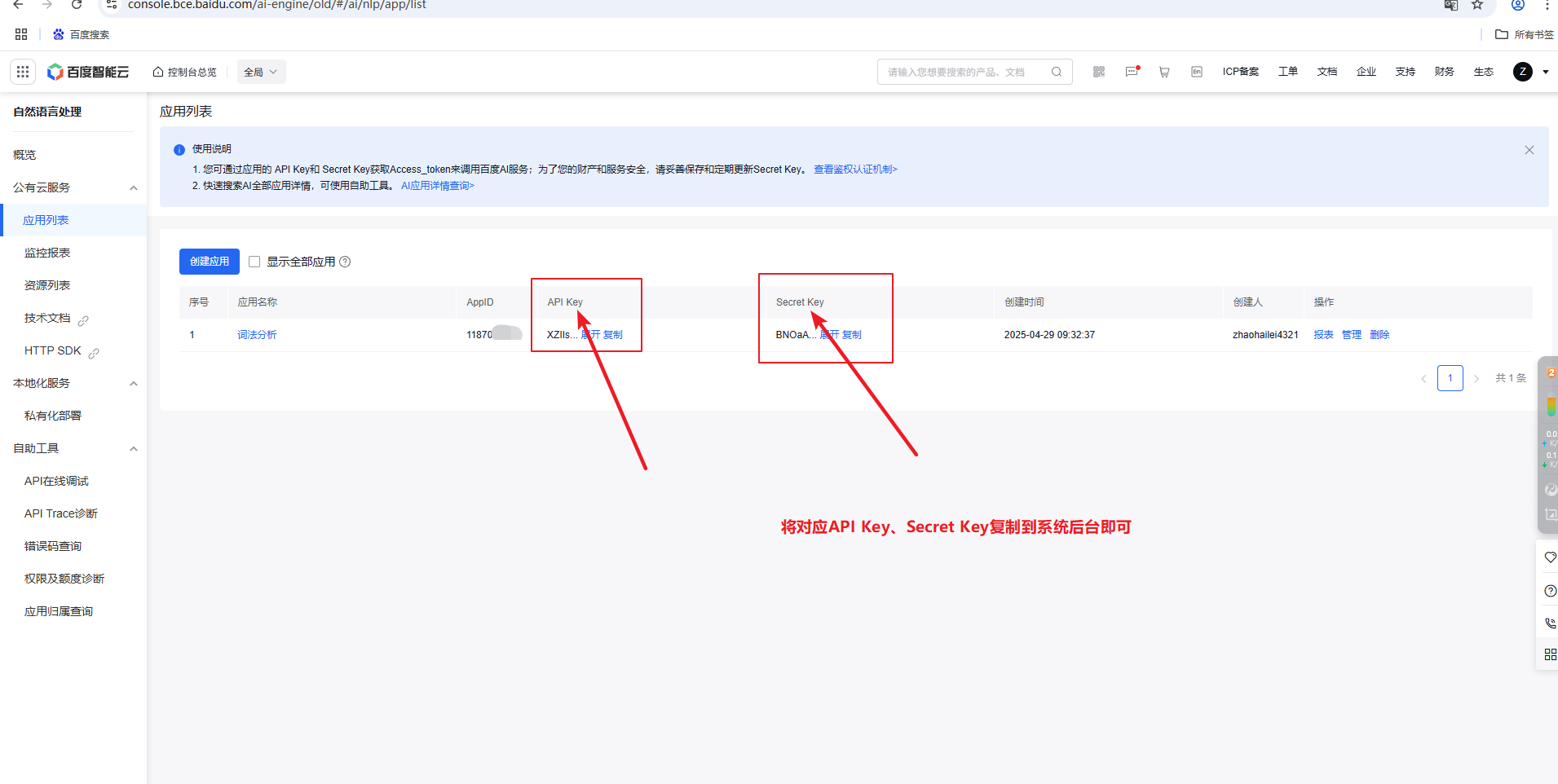Open 监控报表 in sidebar
The height and width of the screenshot is (784, 1558).
47,253
